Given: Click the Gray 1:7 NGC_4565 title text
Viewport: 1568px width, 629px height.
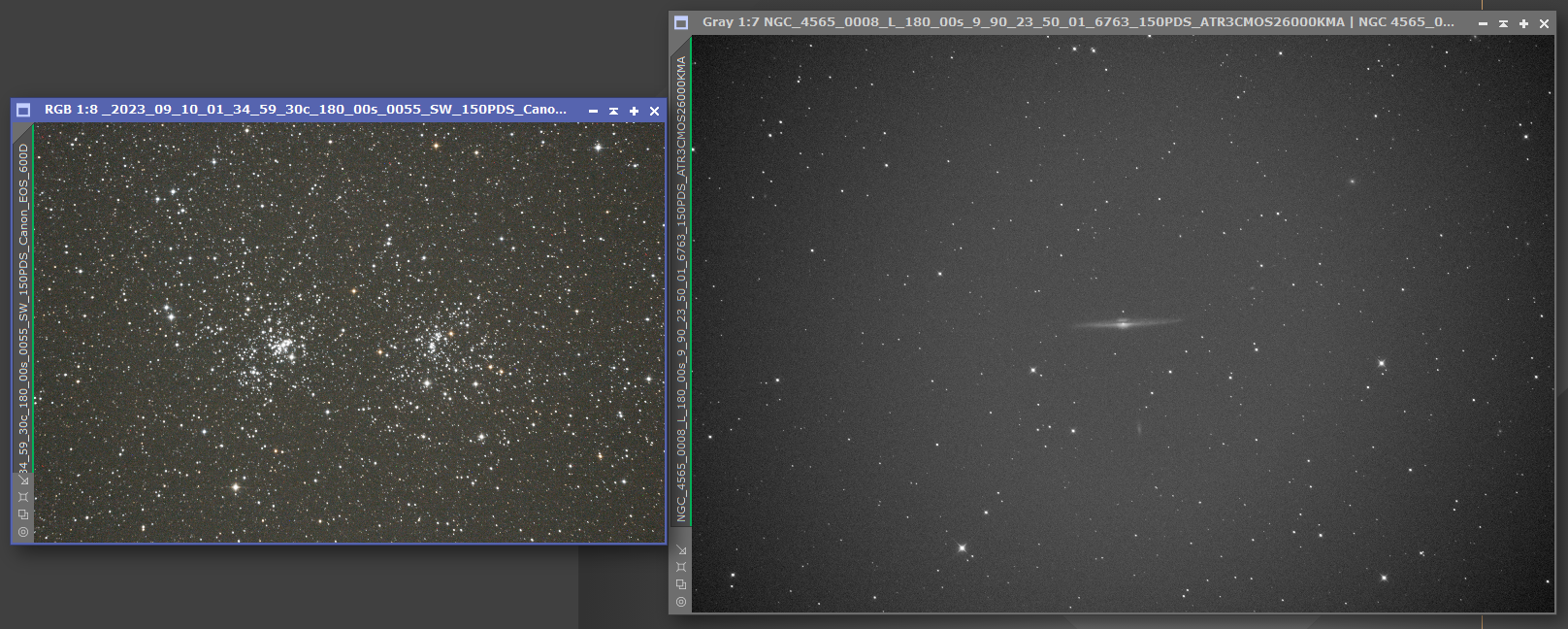Looking at the screenshot, I should coord(1078,22).
